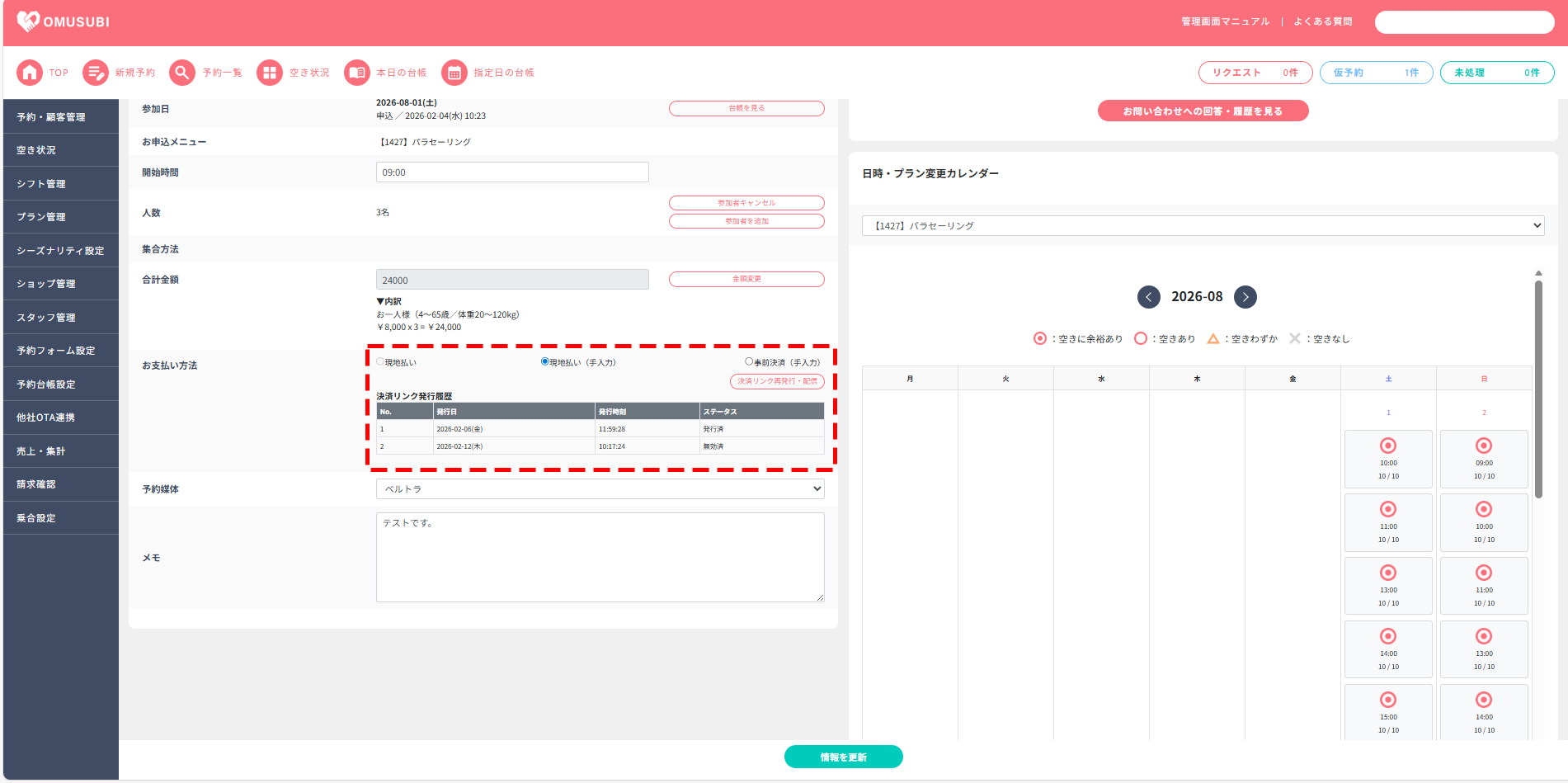Click the 開始時間 input field
The width and height of the screenshot is (1568, 783).
point(512,172)
